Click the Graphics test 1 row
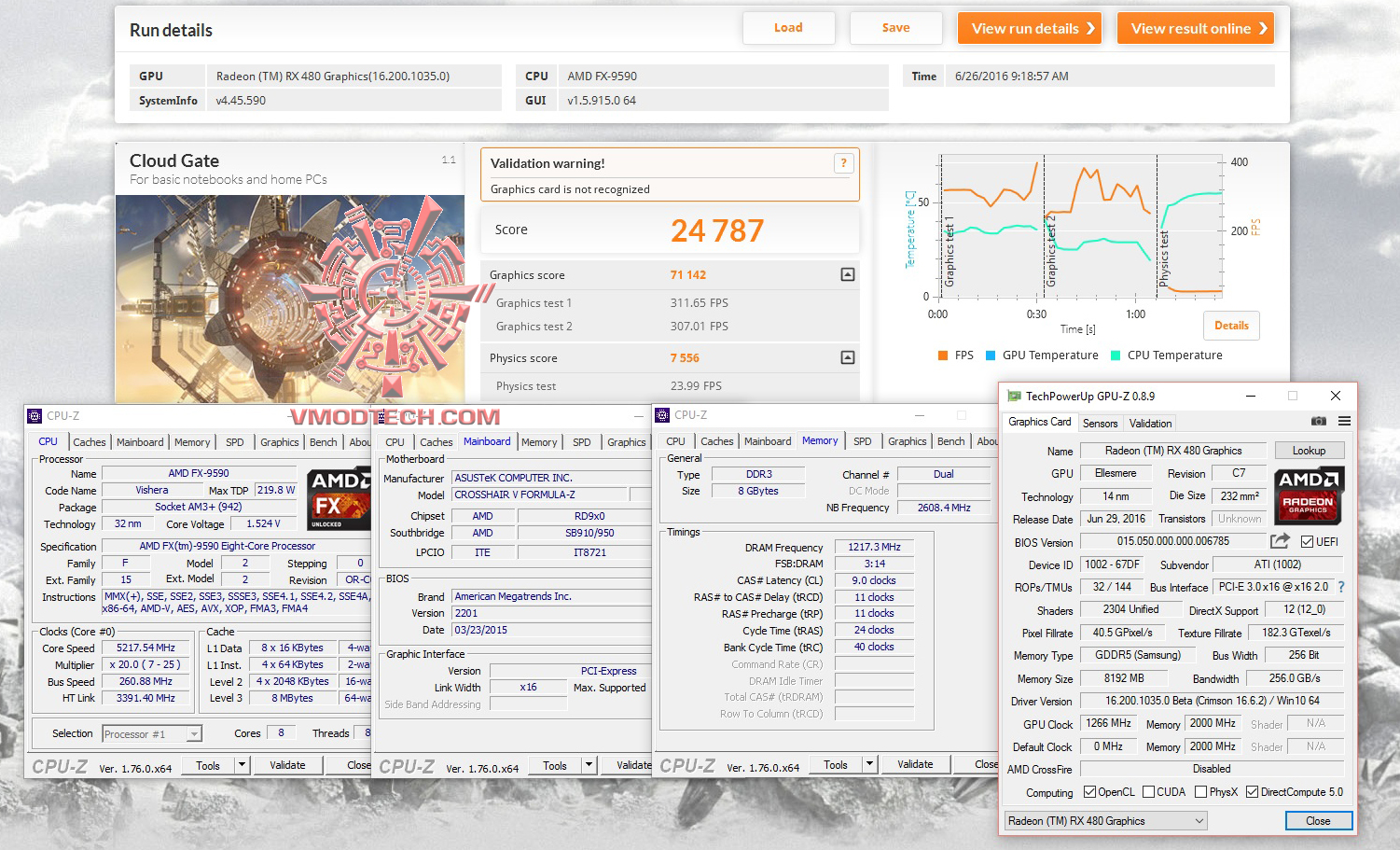The height and width of the screenshot is (850, 1400). click(x=670, y=303)
